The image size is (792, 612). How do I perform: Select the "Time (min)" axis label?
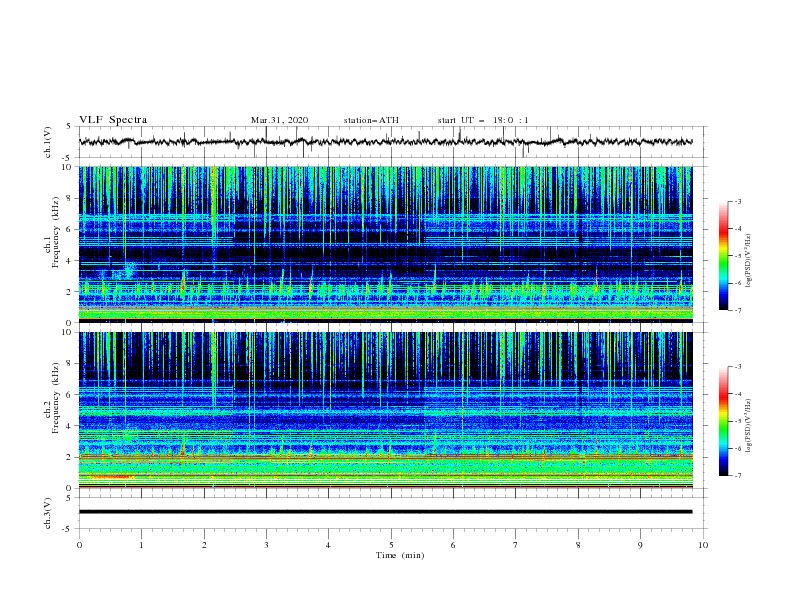[400, 555]
